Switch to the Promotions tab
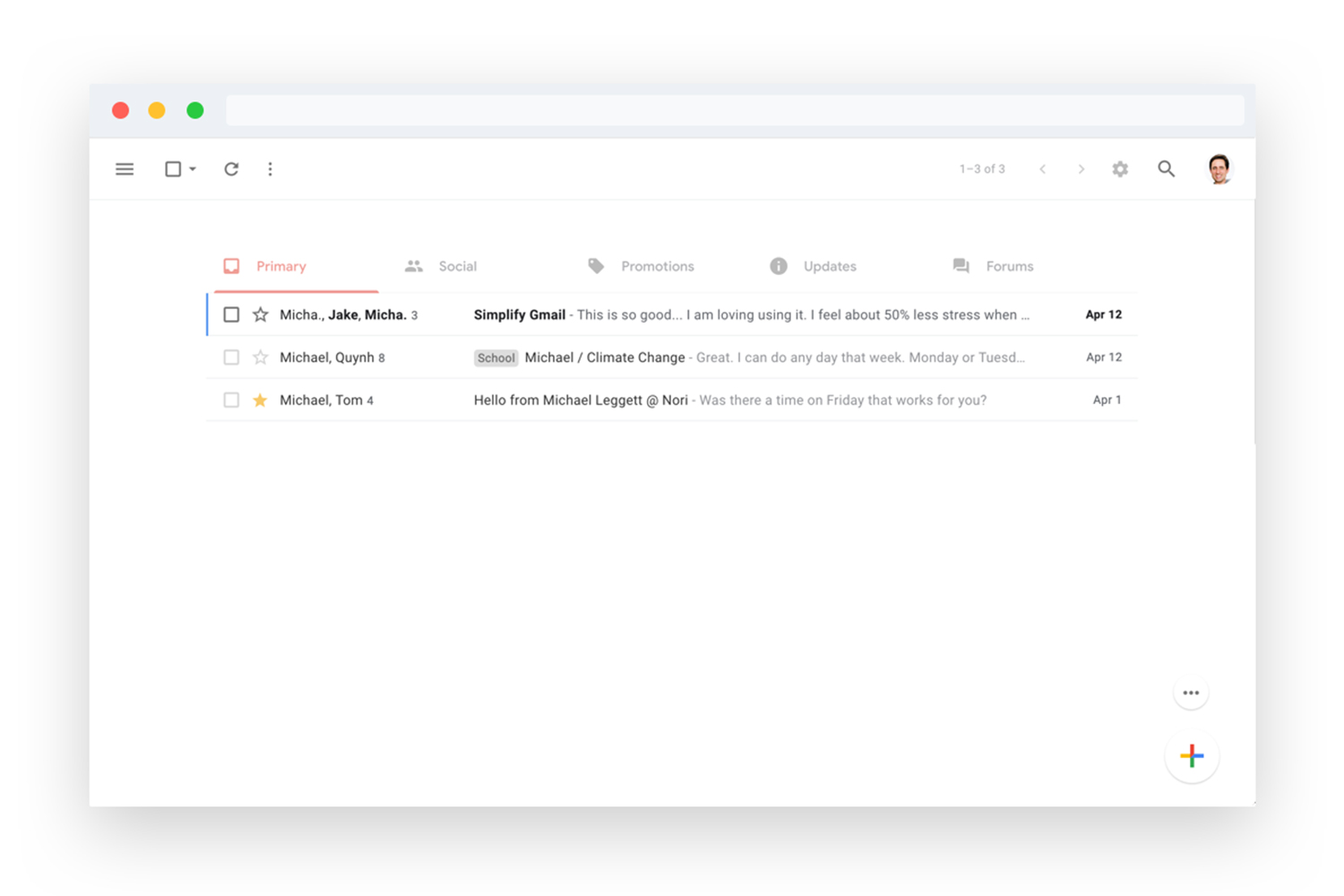The image size is (1344, 896). click(x=657, y=265)
